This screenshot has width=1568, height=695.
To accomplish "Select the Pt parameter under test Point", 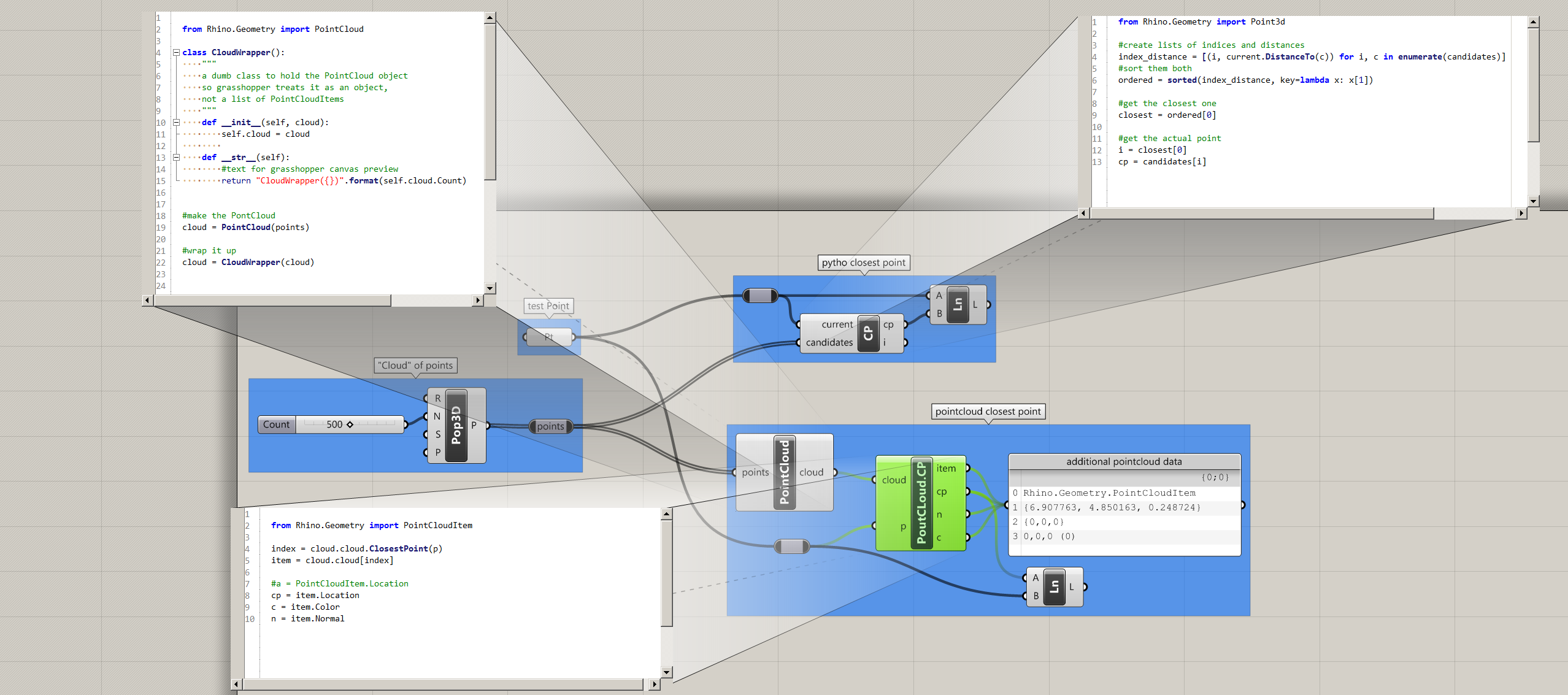I will coord(549,337).
